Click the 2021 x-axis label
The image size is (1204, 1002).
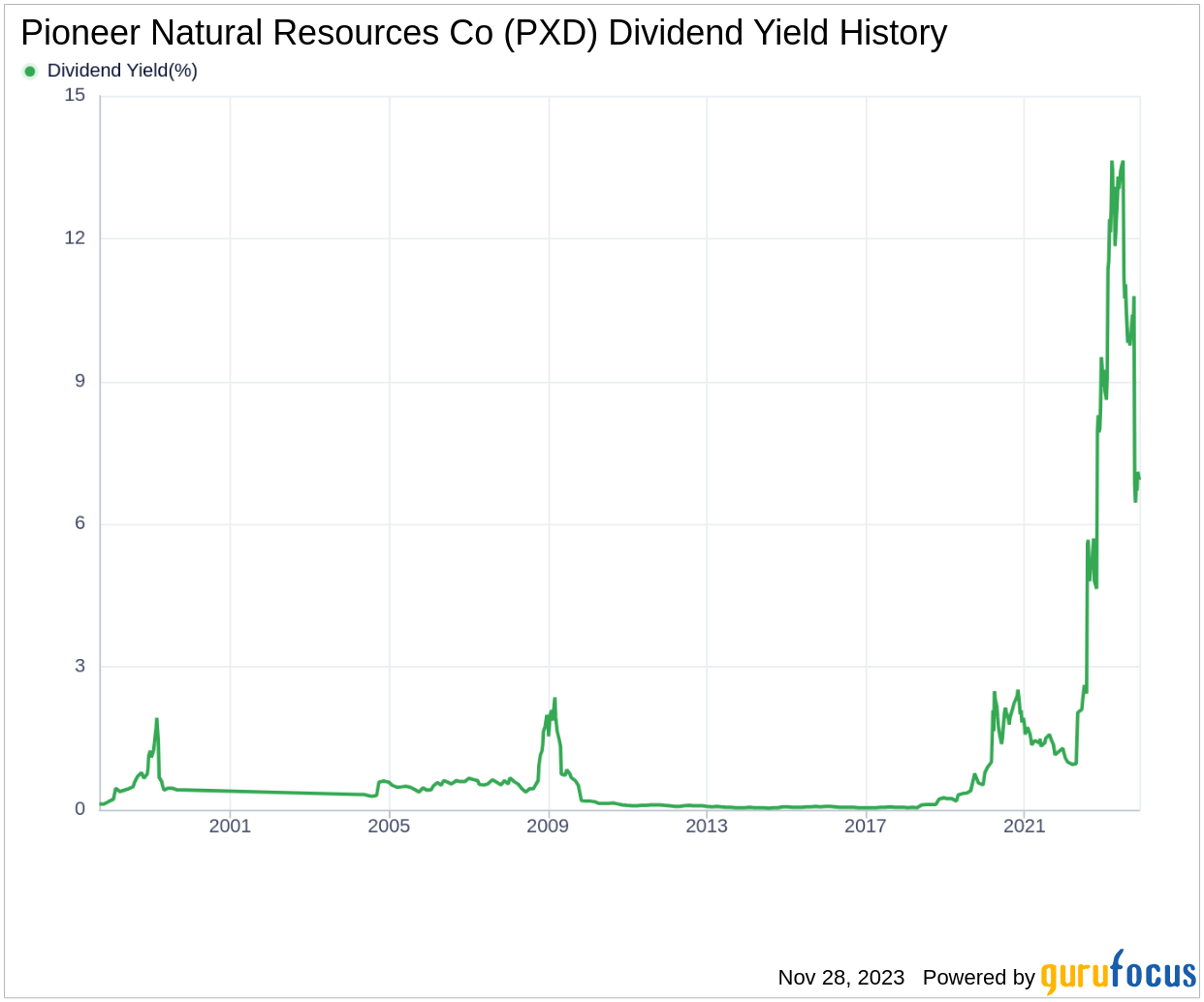point(1025,826)
